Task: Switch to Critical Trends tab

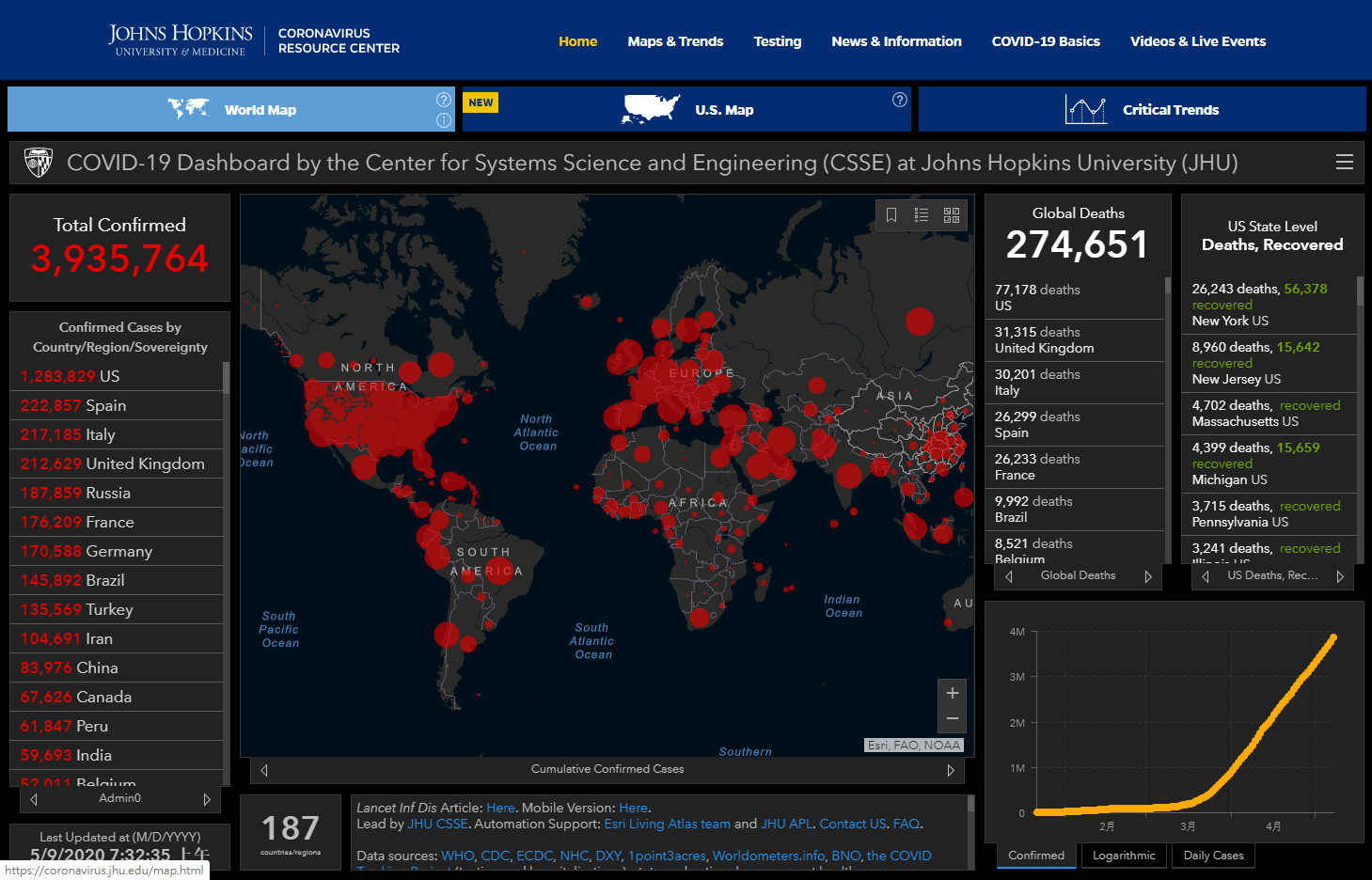Action: pos(1142,109)
